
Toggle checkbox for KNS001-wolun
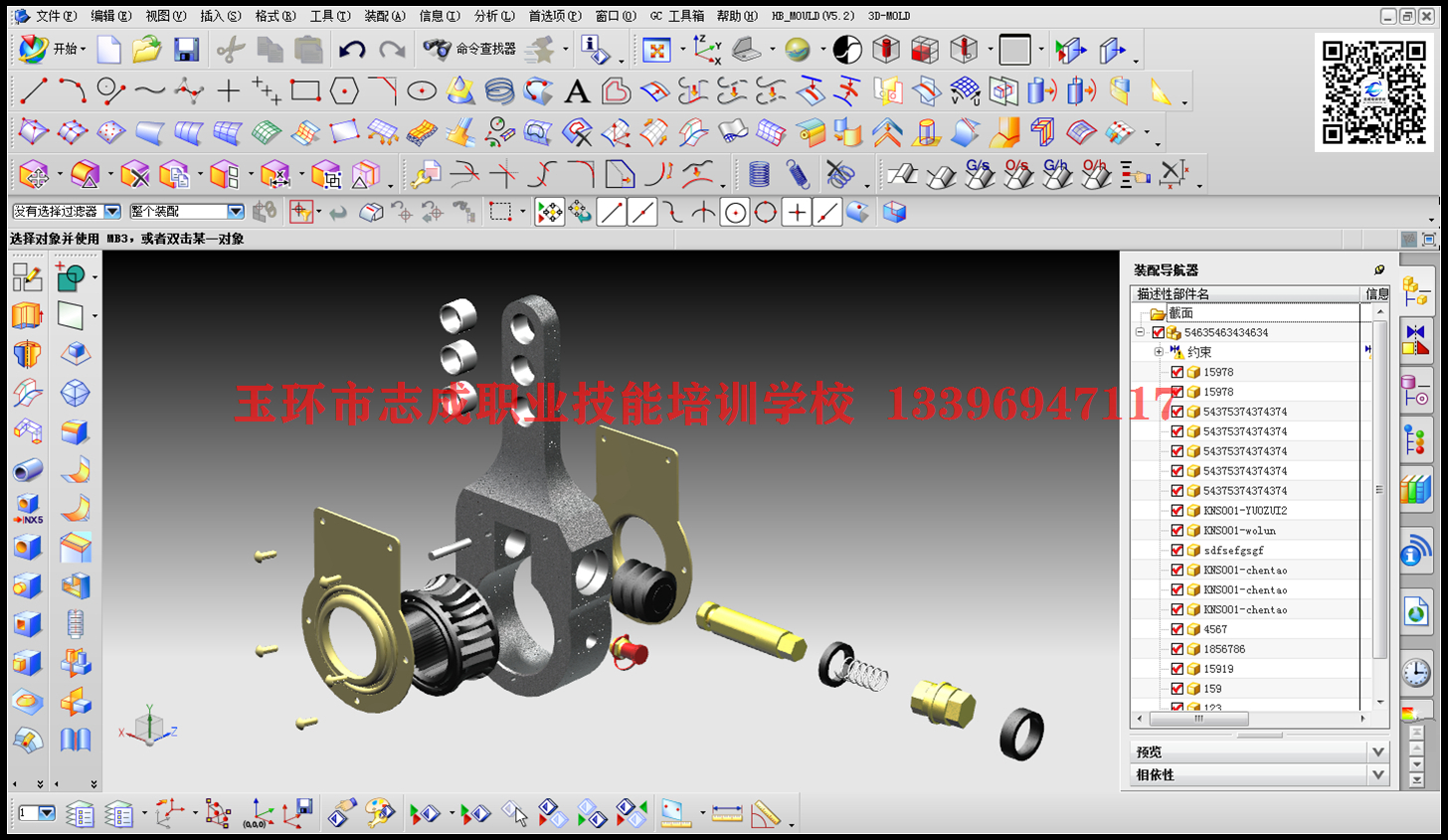tap(1177, 531)
